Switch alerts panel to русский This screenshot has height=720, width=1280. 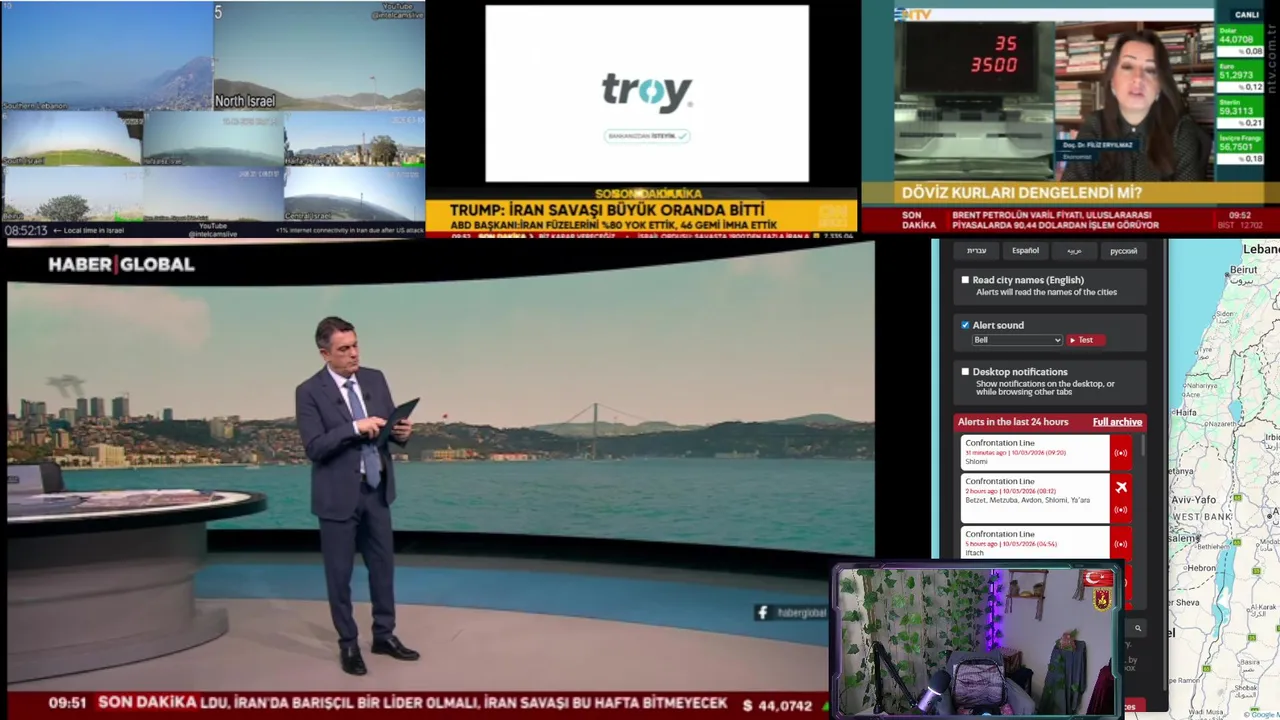tap(1123, 251)
